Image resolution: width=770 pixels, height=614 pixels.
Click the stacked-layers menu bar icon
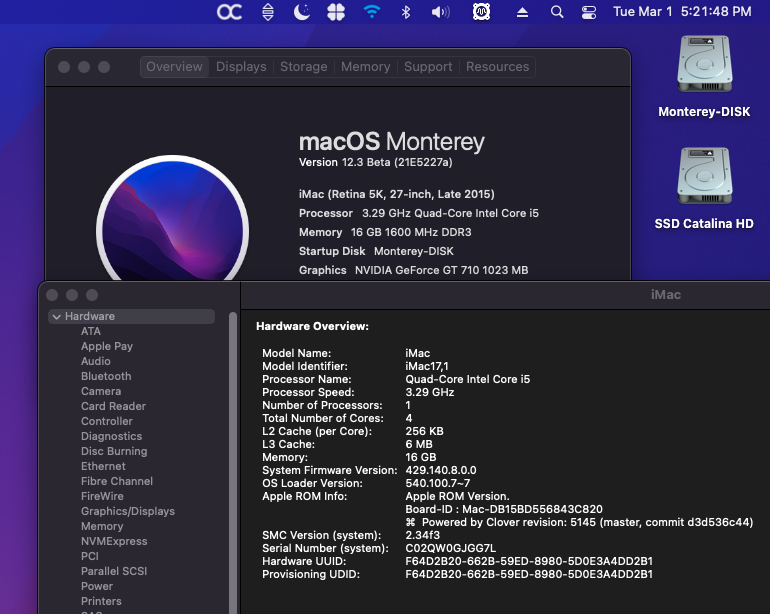268,12
